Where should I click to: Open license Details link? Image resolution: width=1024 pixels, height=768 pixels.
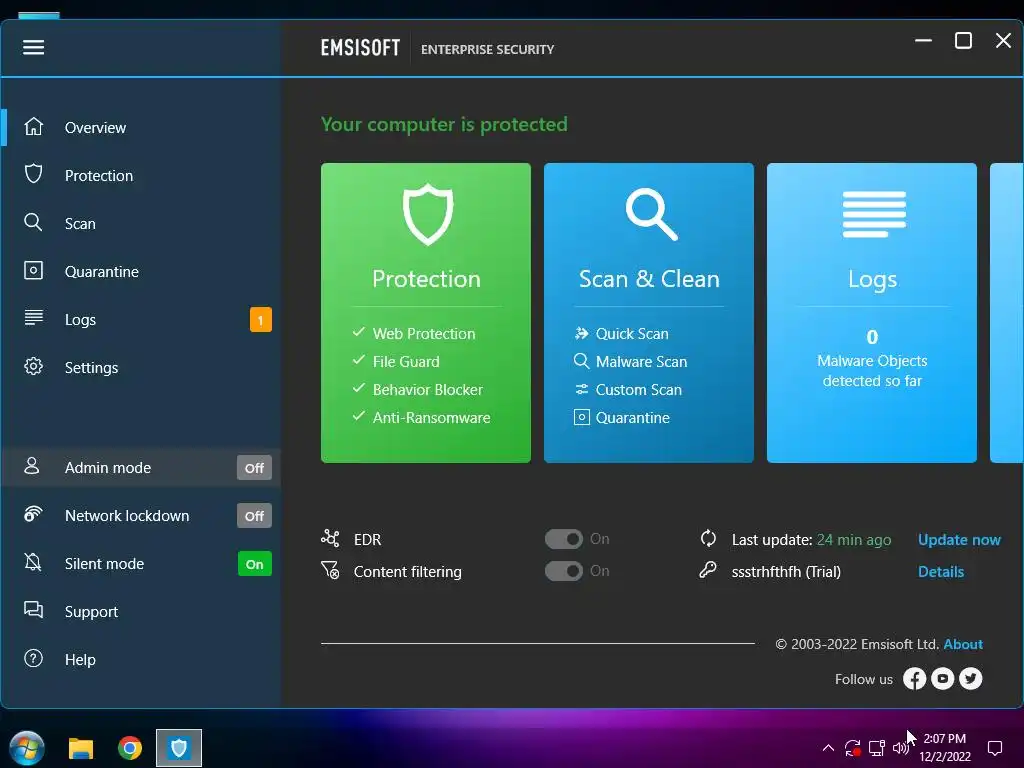point(940,571)
